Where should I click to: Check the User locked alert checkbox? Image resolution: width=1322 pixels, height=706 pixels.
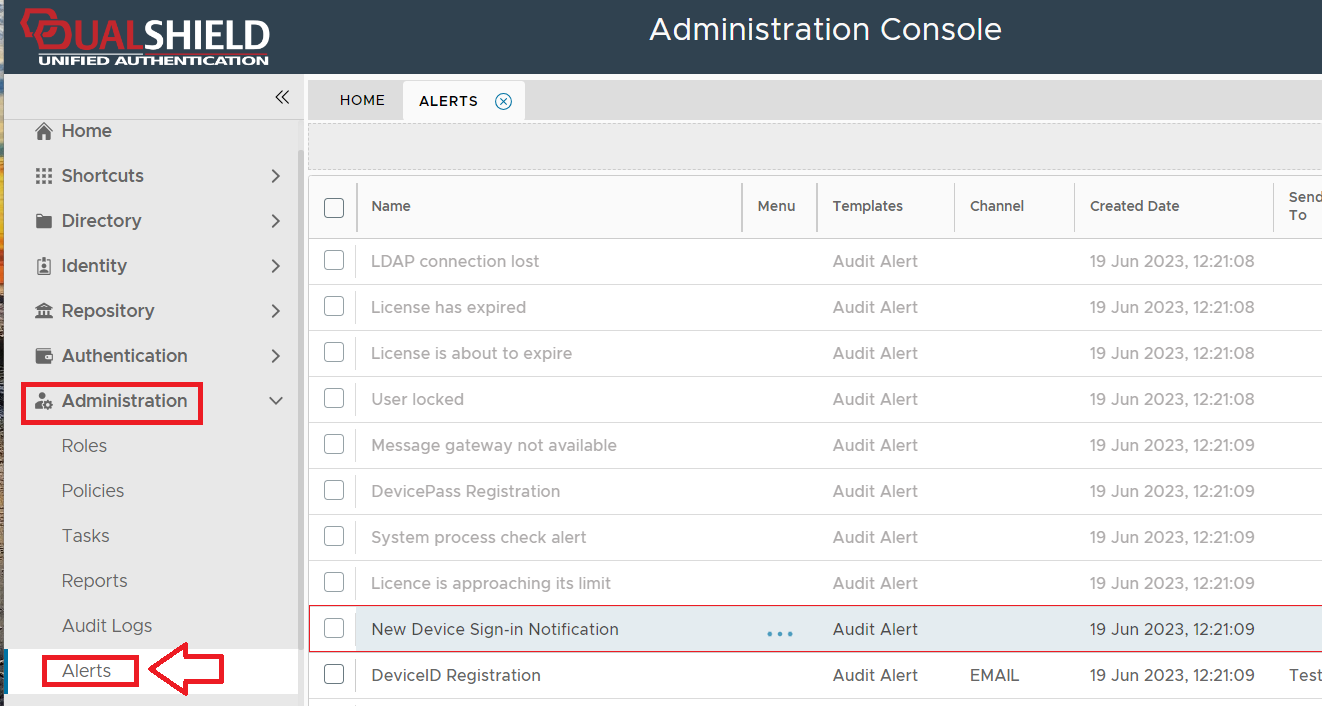tap(334, 399)
